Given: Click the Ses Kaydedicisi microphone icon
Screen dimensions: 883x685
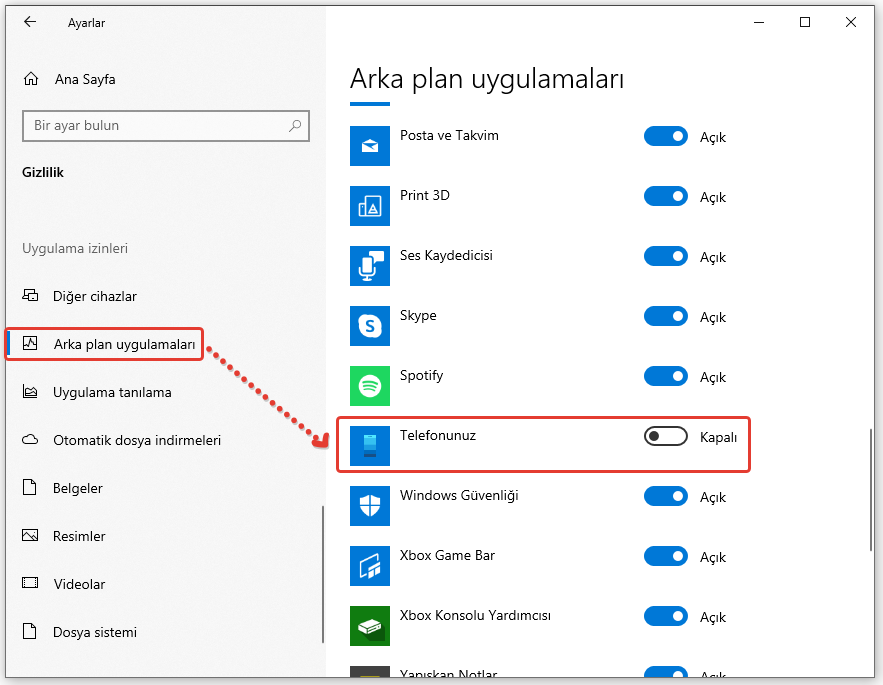Looking at the screenshot, I should pyautogui.click(x=369, y=266).
